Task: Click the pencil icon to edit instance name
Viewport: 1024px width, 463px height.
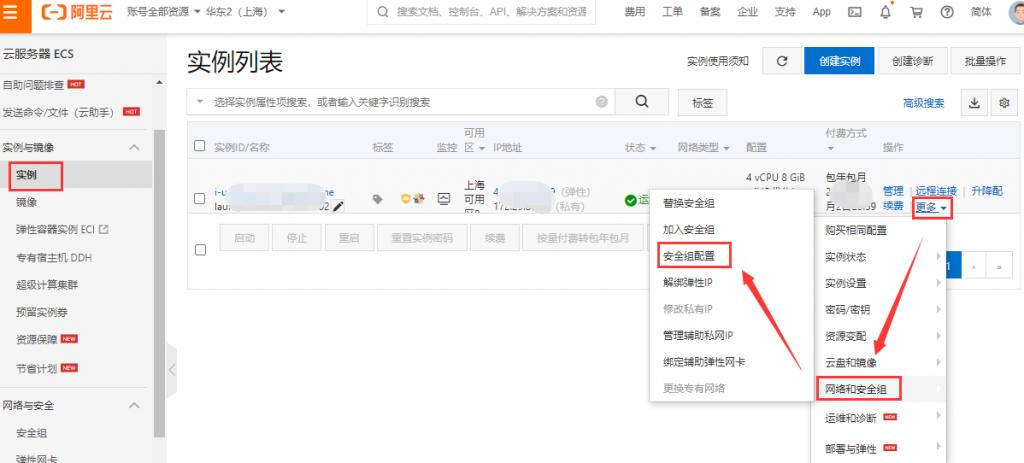Action: pos(339,206)
